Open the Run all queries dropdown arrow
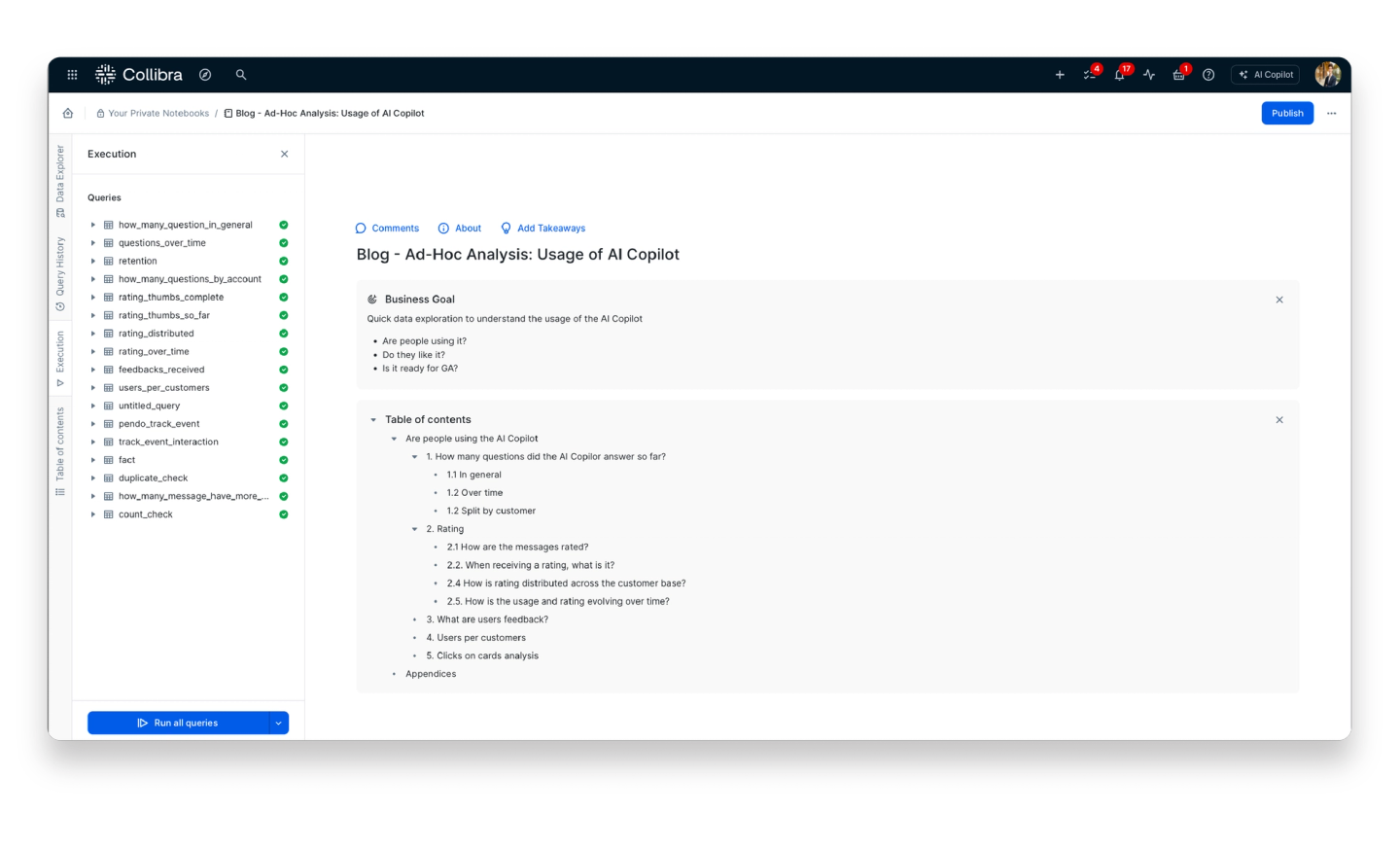This screenshot has width=1400, height=849. 278,723
